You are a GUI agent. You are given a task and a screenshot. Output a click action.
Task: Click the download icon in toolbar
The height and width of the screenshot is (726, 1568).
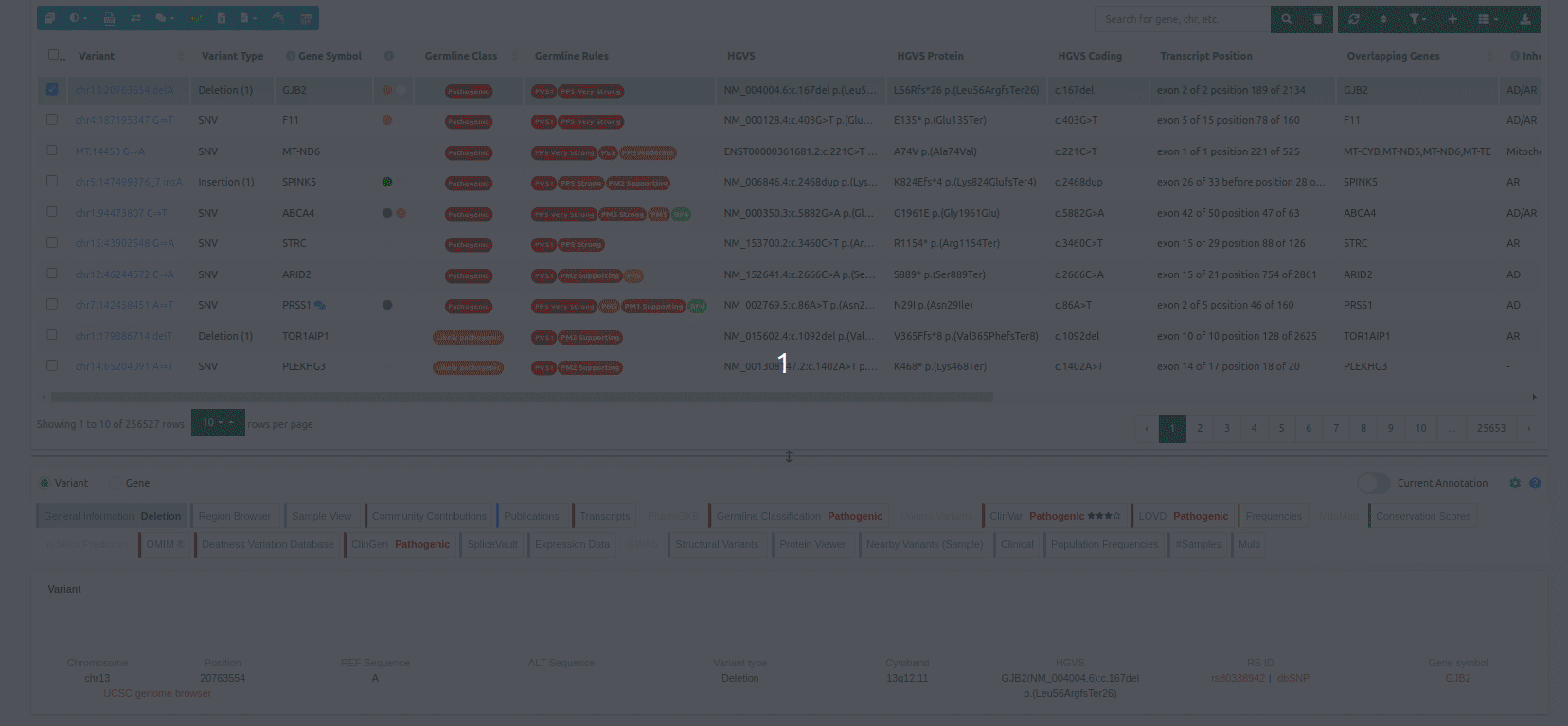point(1524,19)
